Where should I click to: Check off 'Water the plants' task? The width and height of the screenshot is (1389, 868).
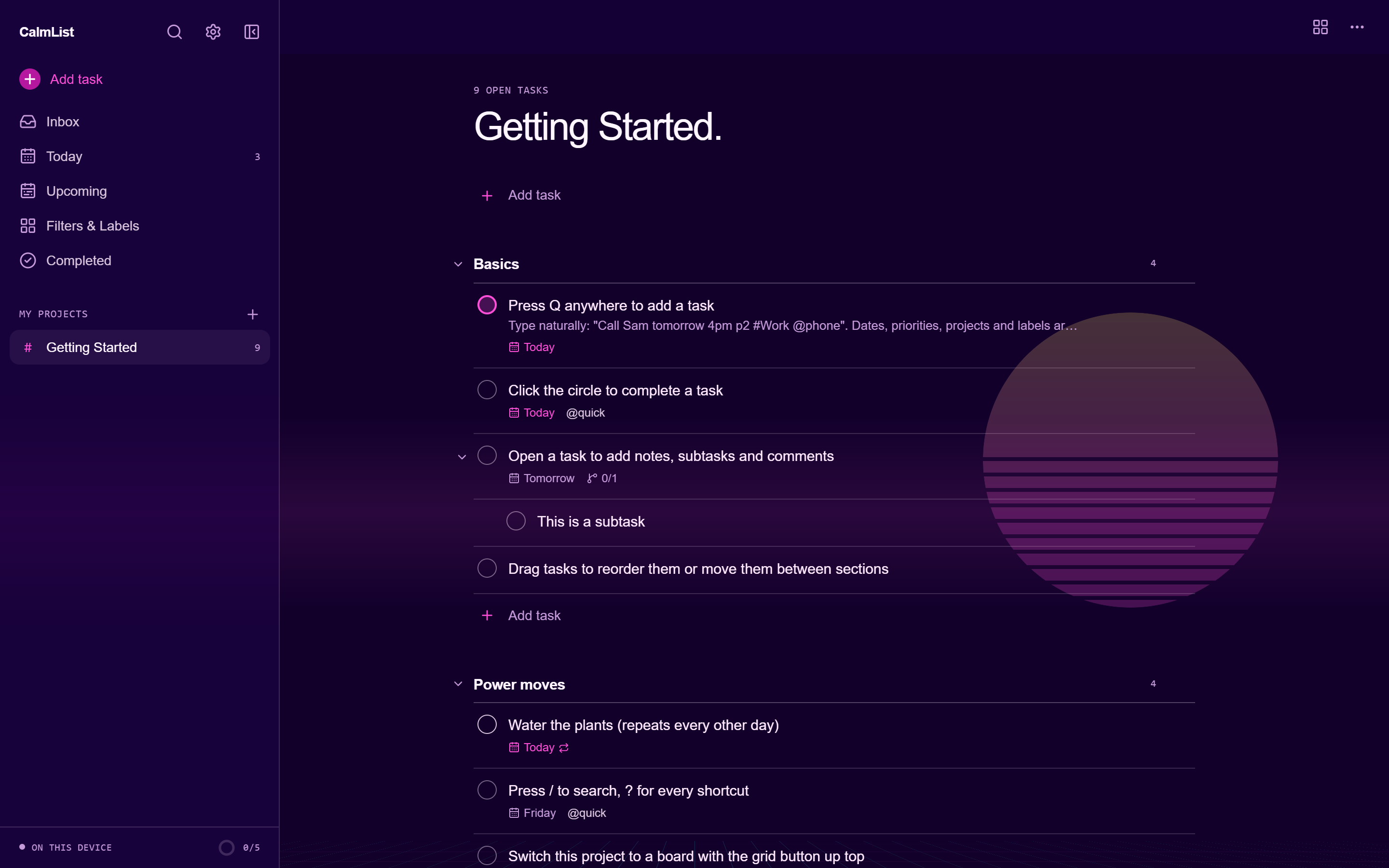pyautogui.click(x=487, y=724)
